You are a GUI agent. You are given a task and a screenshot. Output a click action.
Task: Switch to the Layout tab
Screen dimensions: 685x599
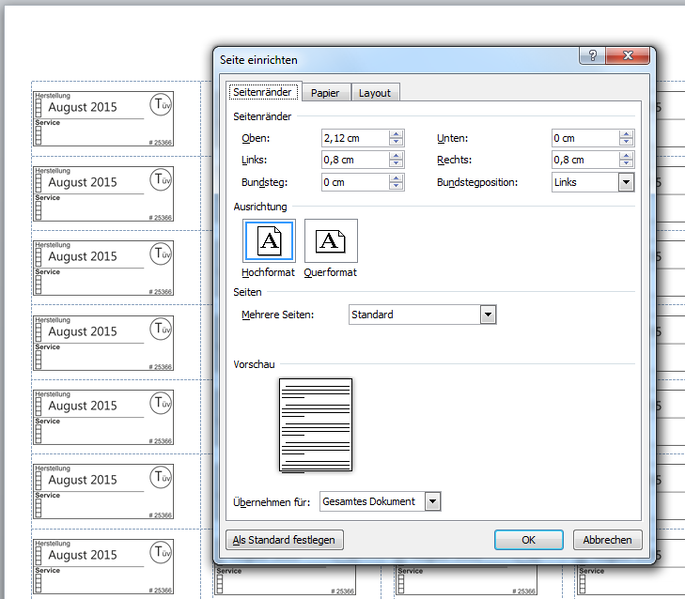375,93
